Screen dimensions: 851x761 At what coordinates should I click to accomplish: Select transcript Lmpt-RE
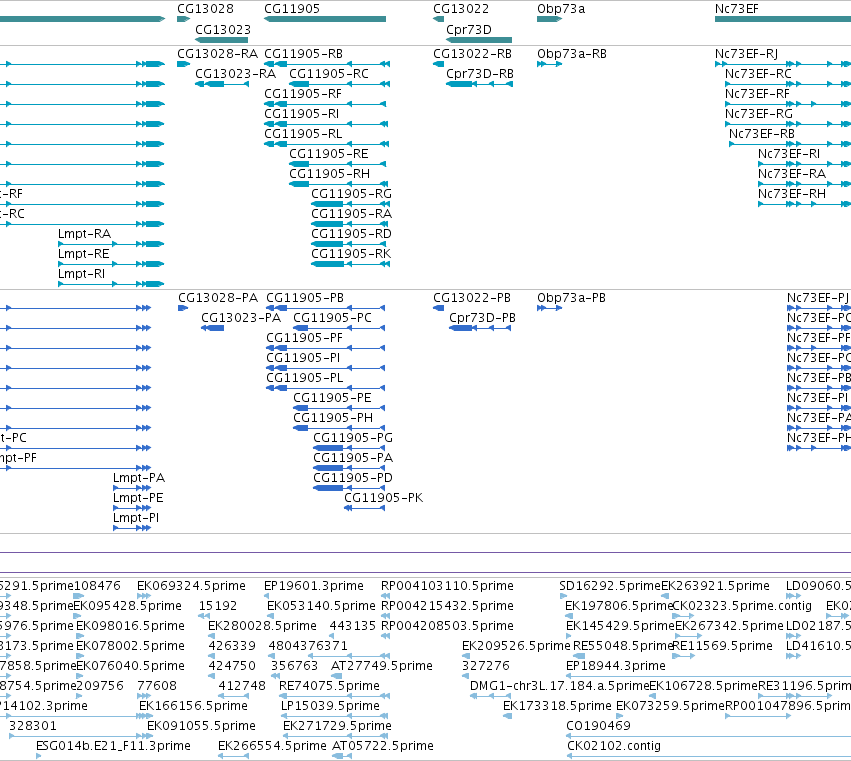[x=84, y=254]
